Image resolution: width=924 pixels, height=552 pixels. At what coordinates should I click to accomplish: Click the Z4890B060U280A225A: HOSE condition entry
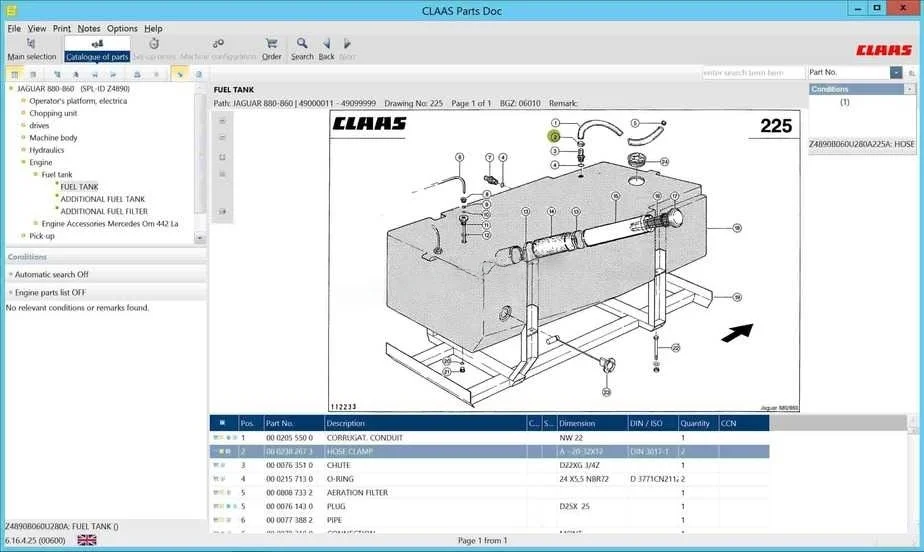[x=862, y=144]
